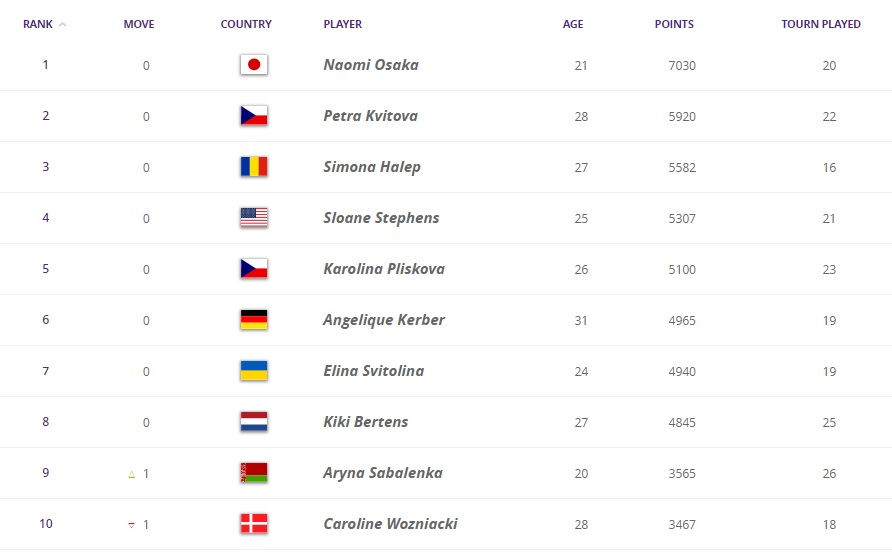
Task: Click the PLAYER column header
Action: click(x=343, y=24)
